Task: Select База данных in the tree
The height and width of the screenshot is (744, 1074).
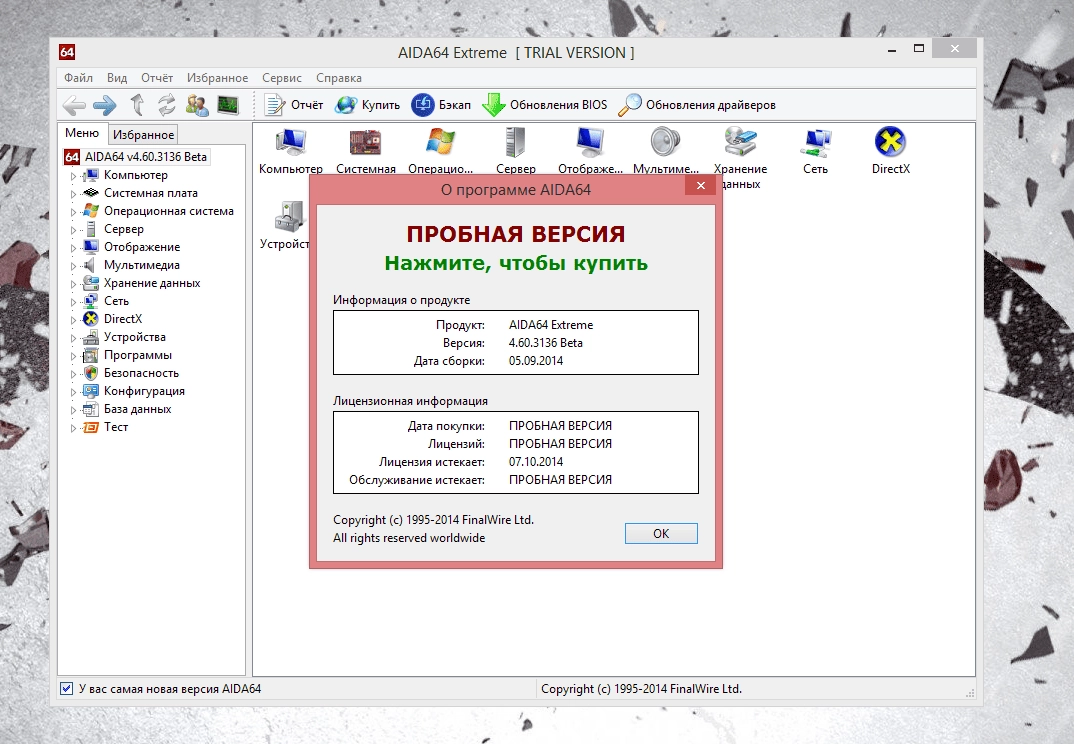Action: [x=137, y=409]
